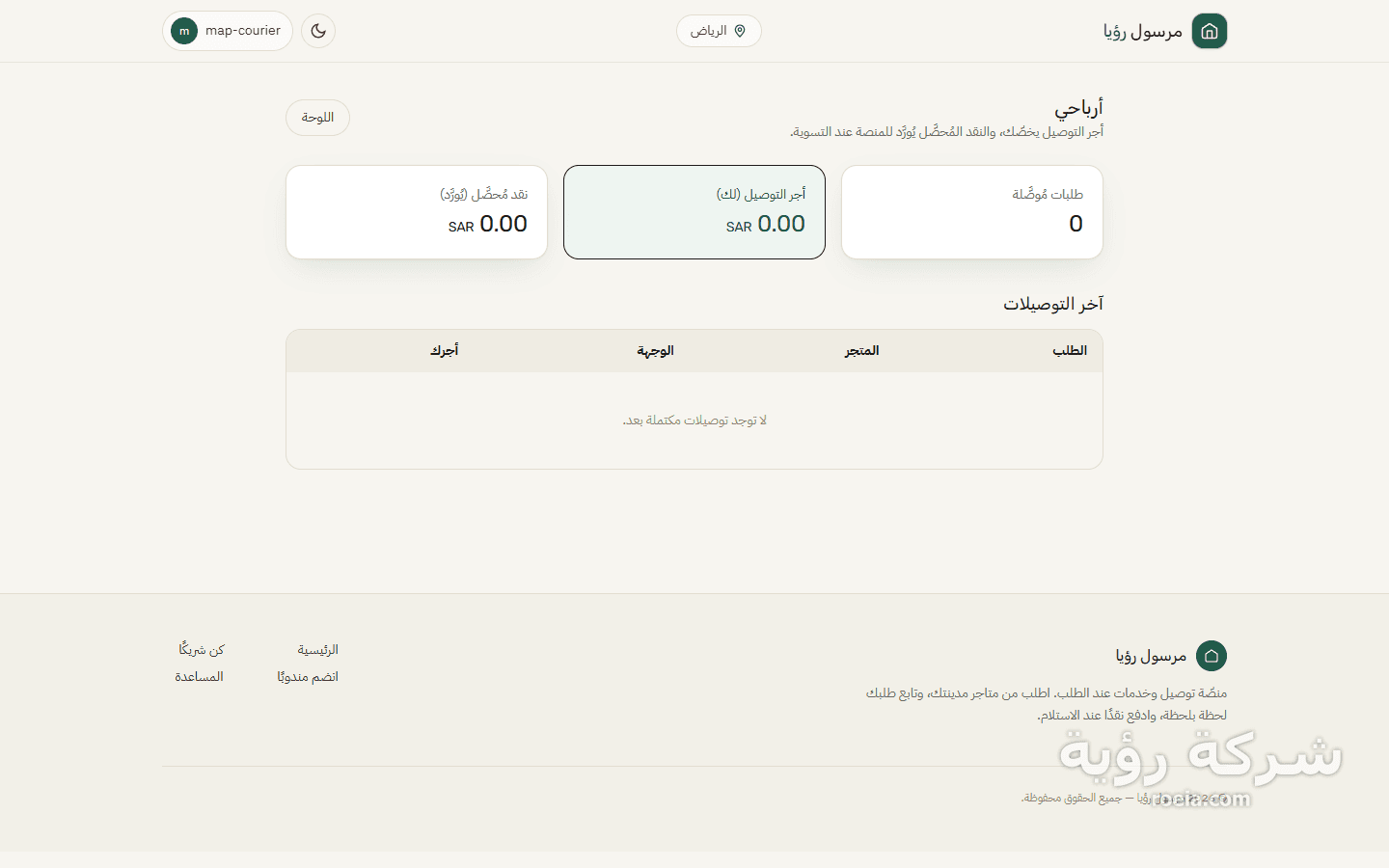Viewport: 1389px width, 868px height.
Task: Open the انضم مندوبًا footer link
Action: coord(308,677)
